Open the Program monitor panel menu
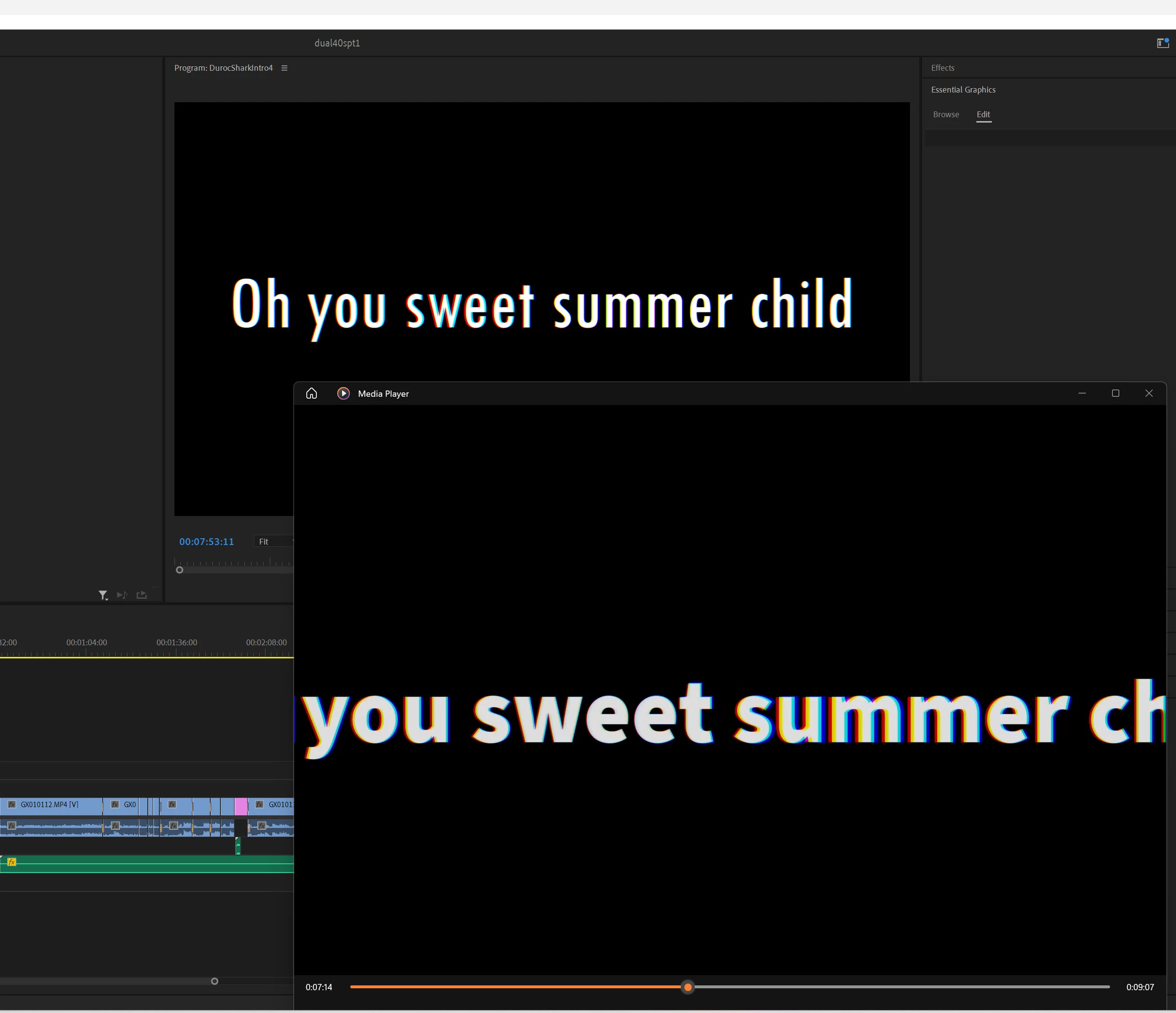 pyautogui.click(x=284, y=68)
